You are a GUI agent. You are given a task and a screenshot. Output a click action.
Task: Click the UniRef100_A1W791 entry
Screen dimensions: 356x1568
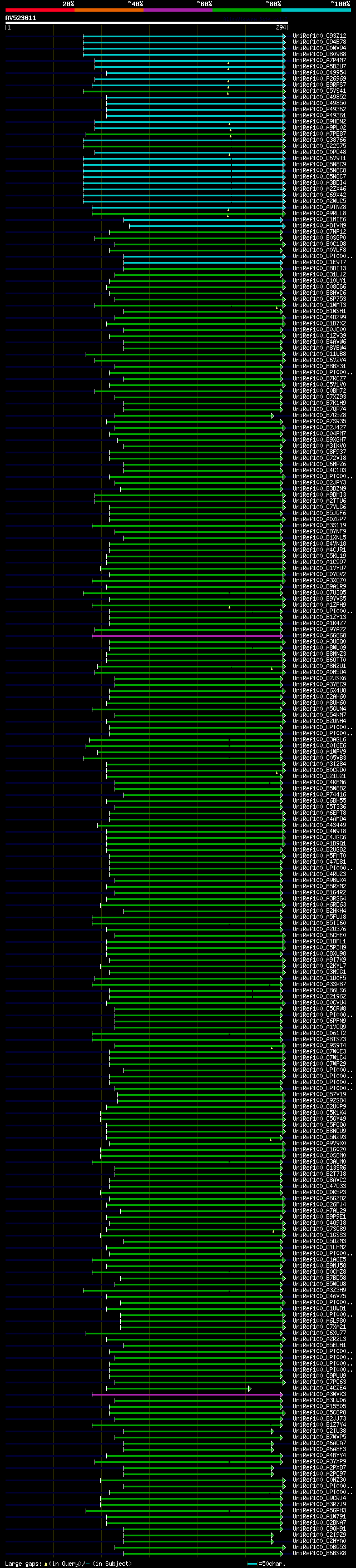[319, 1517]
